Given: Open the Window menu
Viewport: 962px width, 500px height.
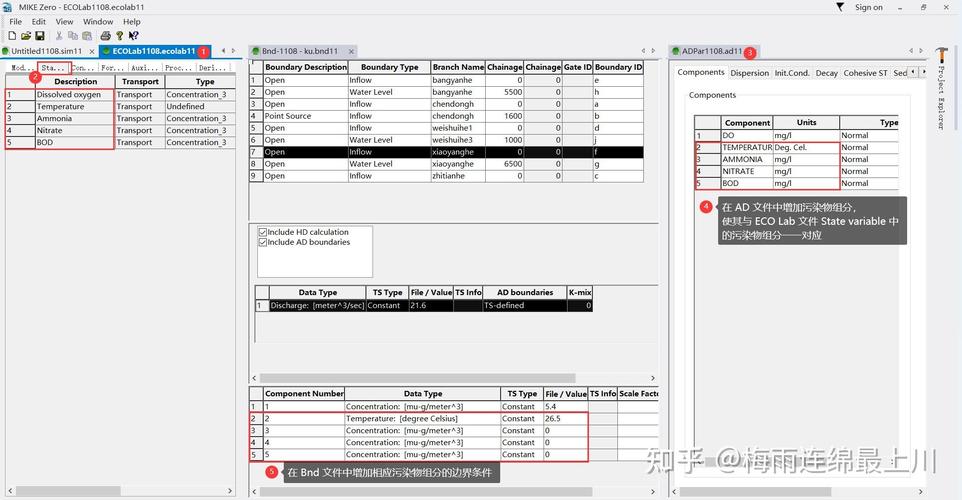Looking at the screenshot, I should point(98,21).
